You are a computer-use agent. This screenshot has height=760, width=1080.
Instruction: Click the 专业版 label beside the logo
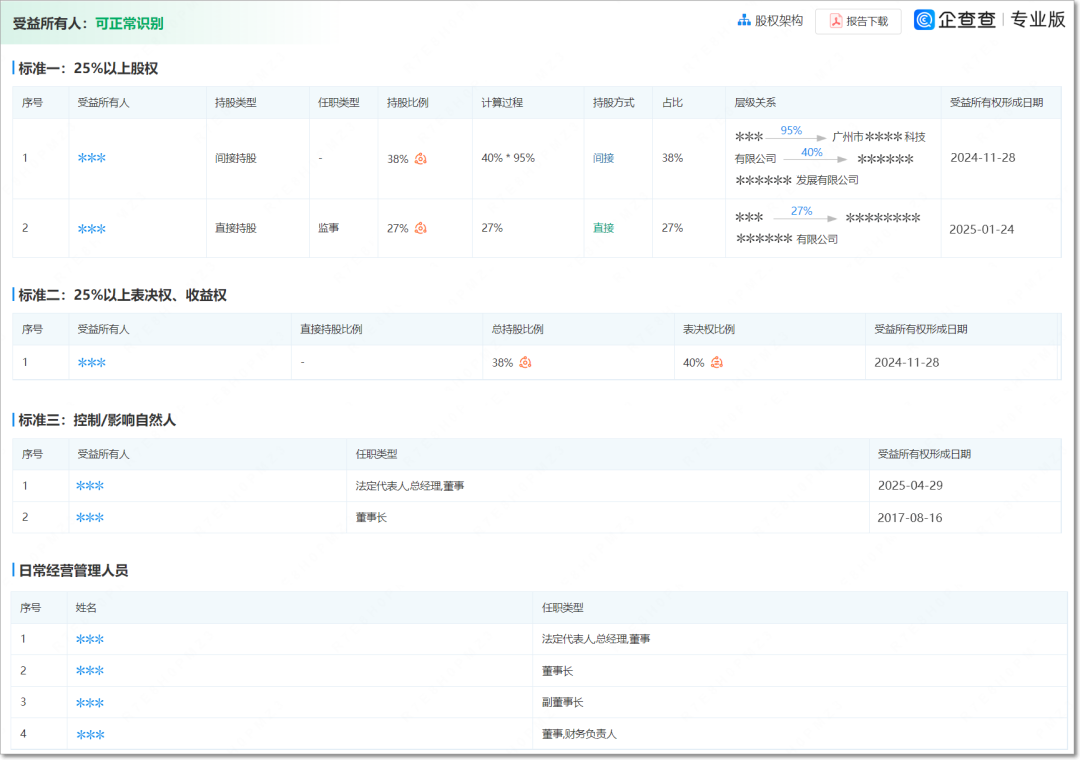point(1038,20)
